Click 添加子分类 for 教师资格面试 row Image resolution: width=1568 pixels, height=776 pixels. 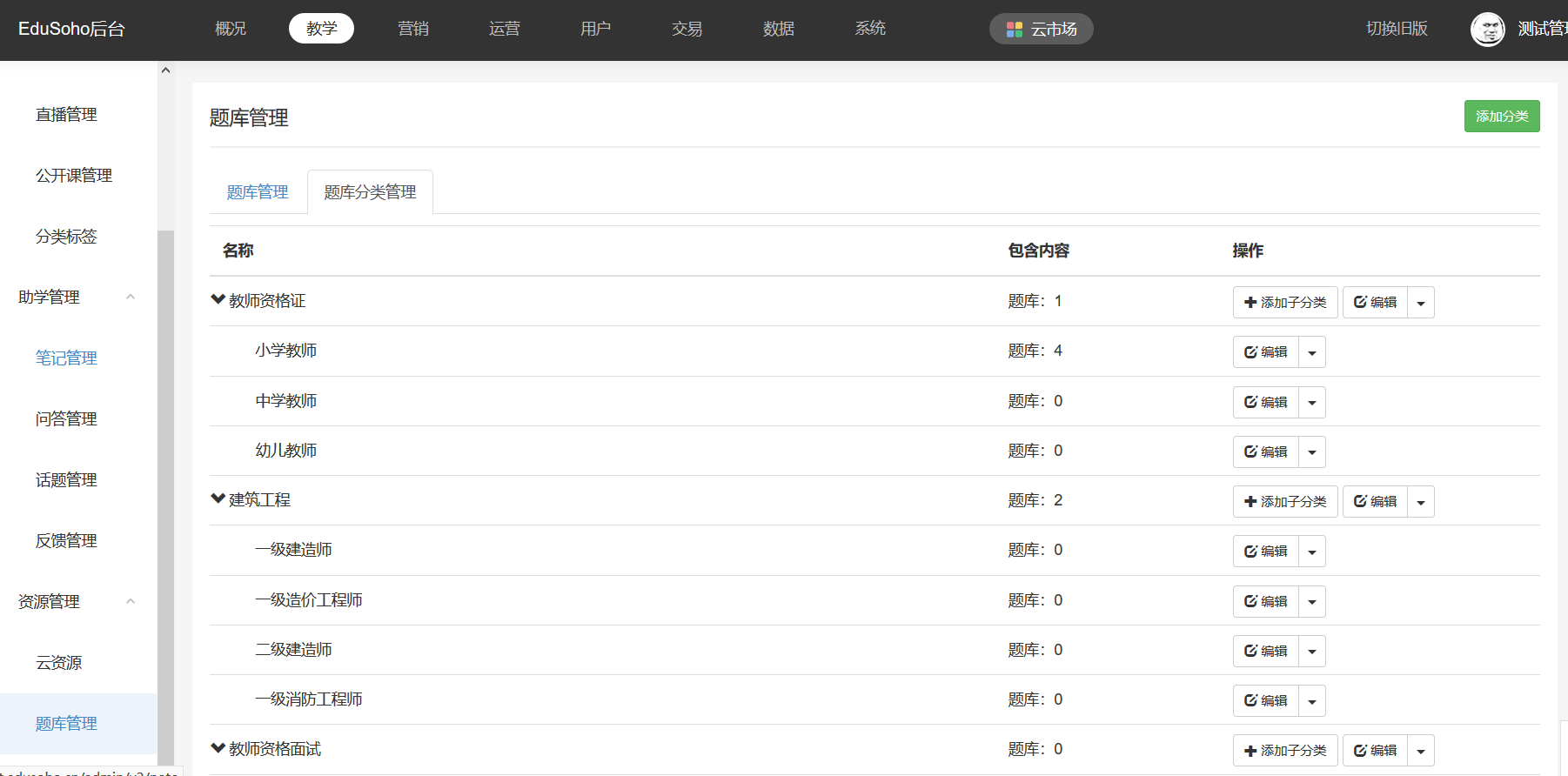coord(1284,751)
